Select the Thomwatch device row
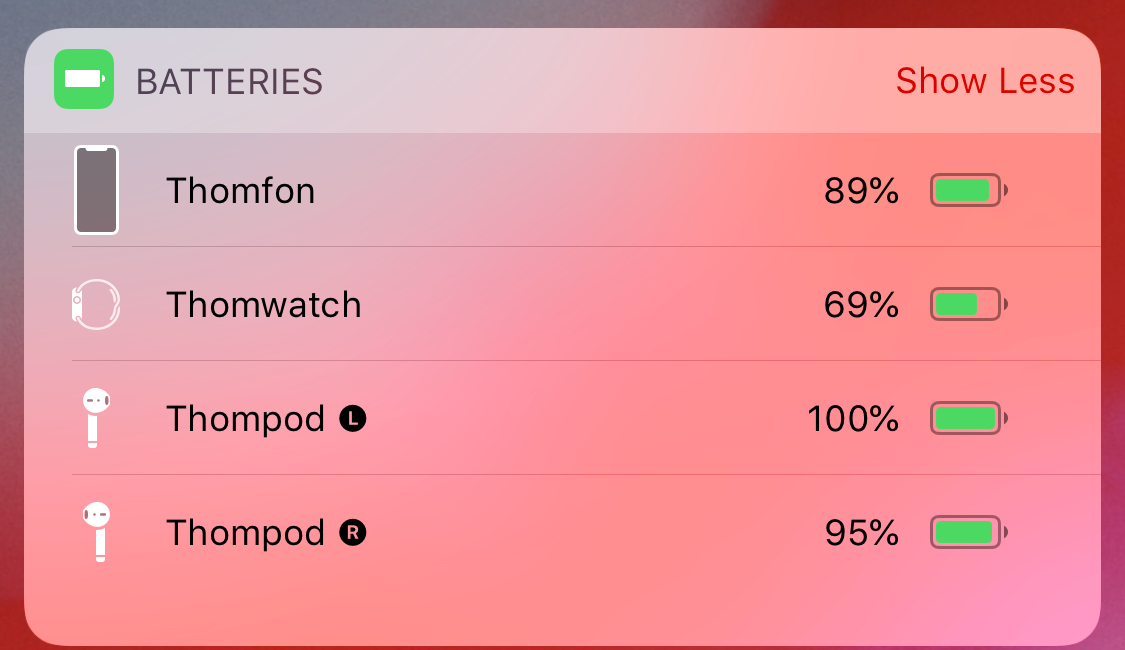 coord(560,304)
